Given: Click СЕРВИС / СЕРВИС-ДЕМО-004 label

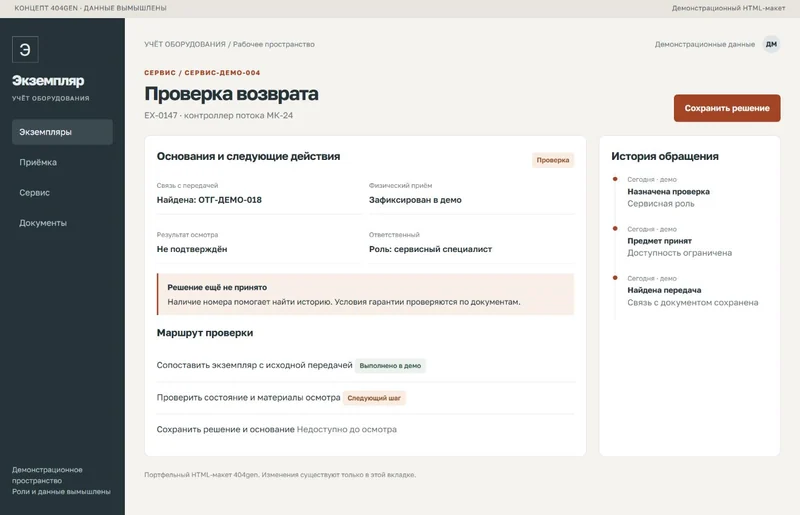Looking at the screenshot, I should 202,73.
